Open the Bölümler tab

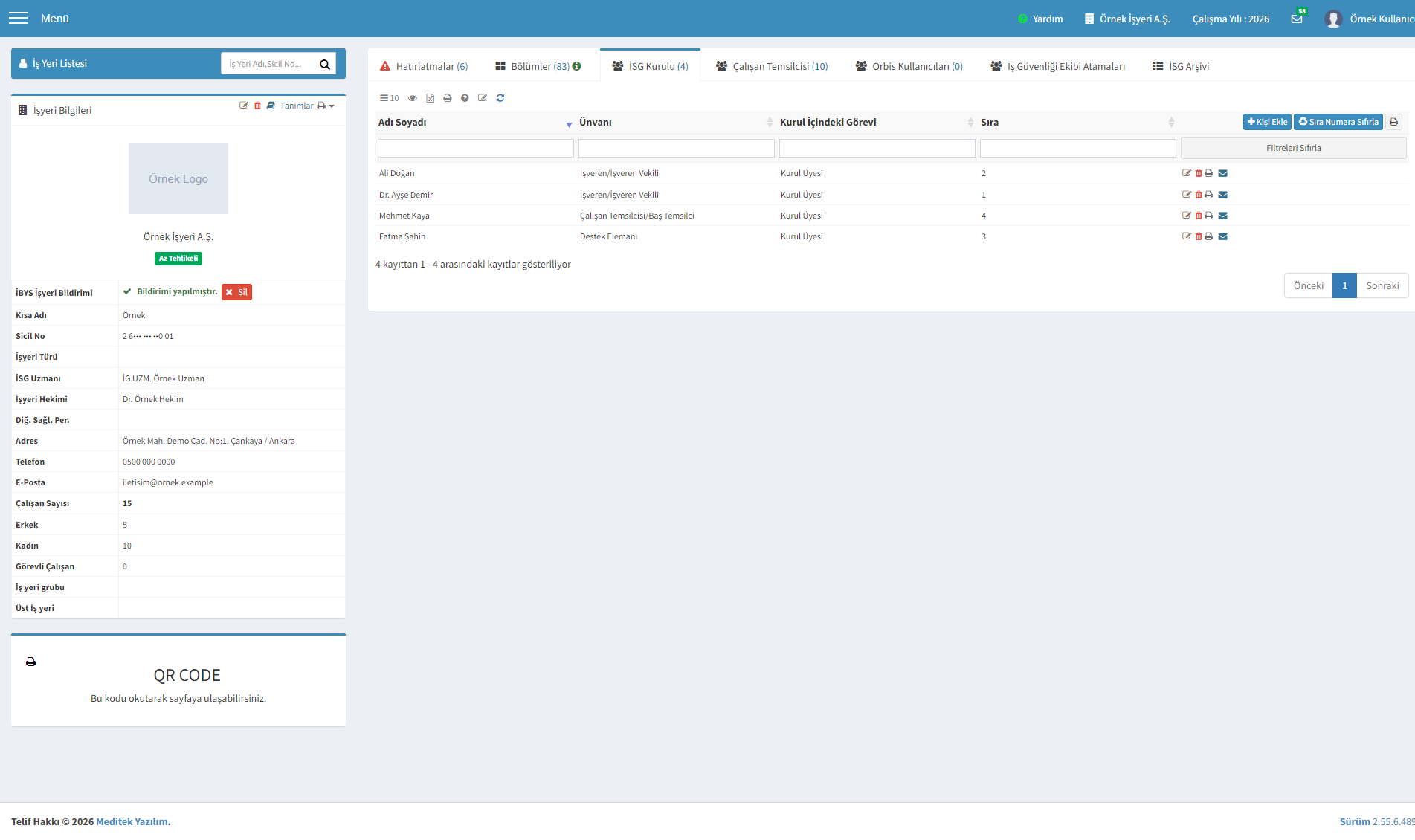click(x=538, y=66)
